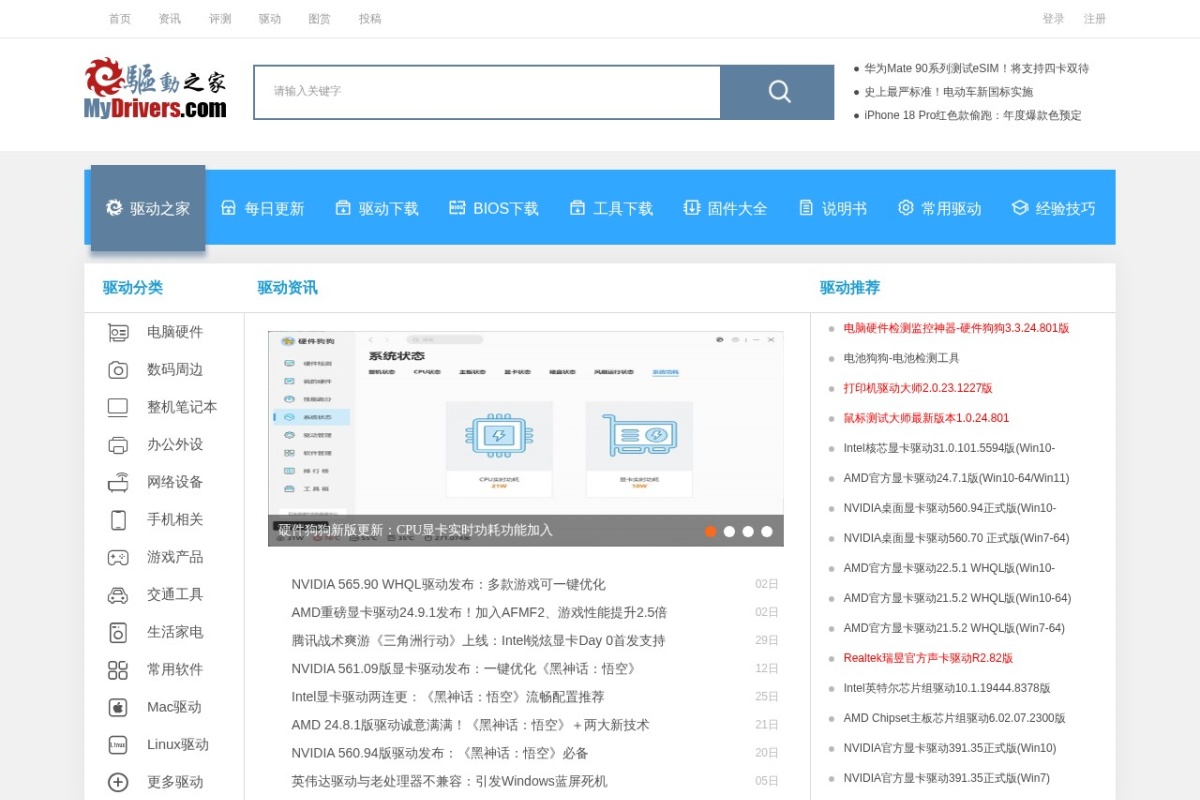Viewport: 1200px width, 800px height.
Task: Click the Linux驱动 icon
Action: 118,745
